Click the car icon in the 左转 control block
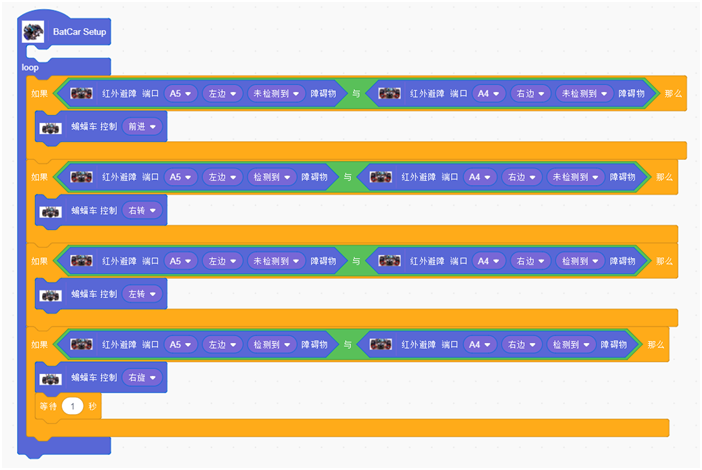702x470 pixels. [x=50, y=294]
